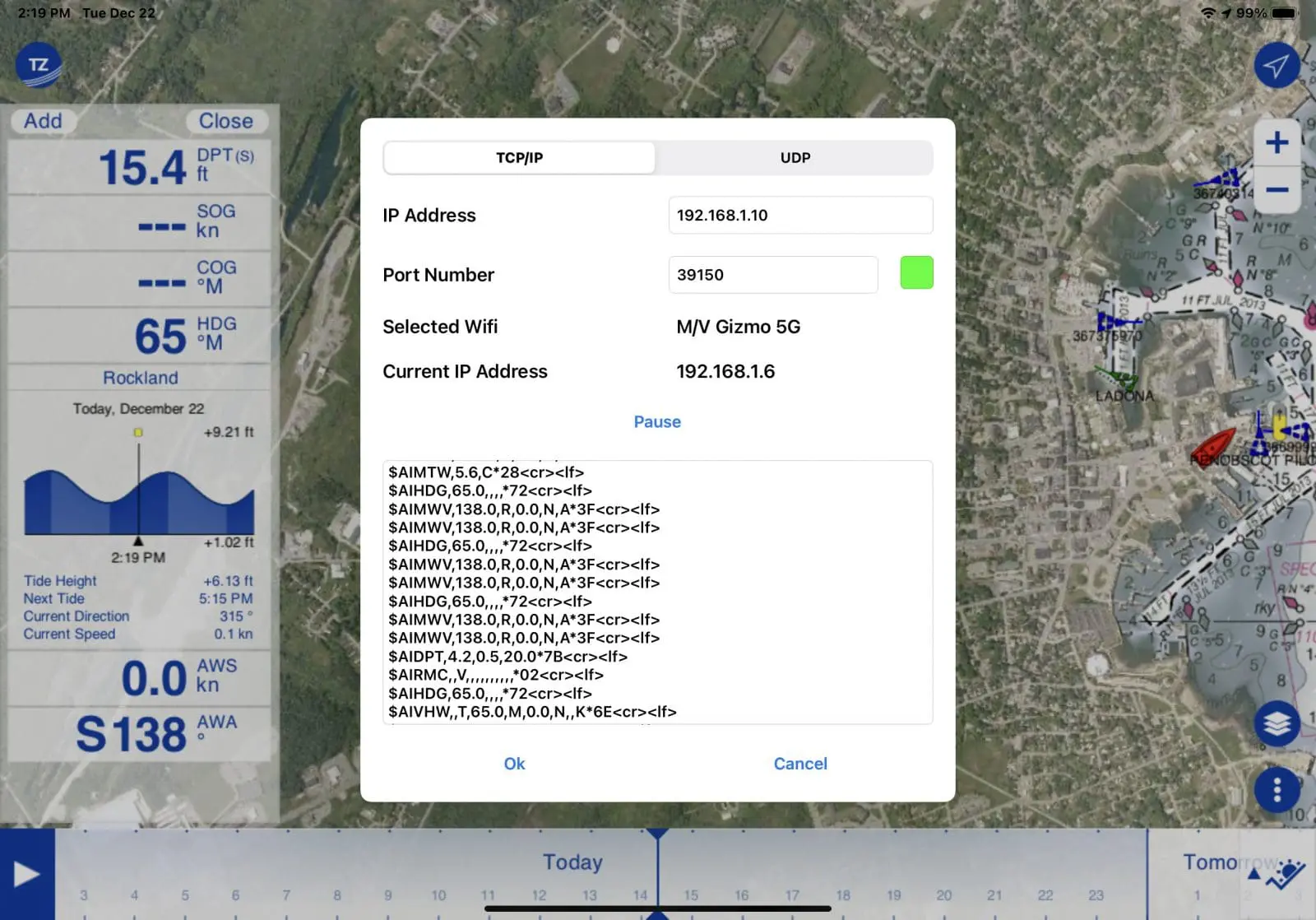Zoom in with the plus button
Image resolution: width=1316 pixels, height=920 pixels.
coord(1277,142)
